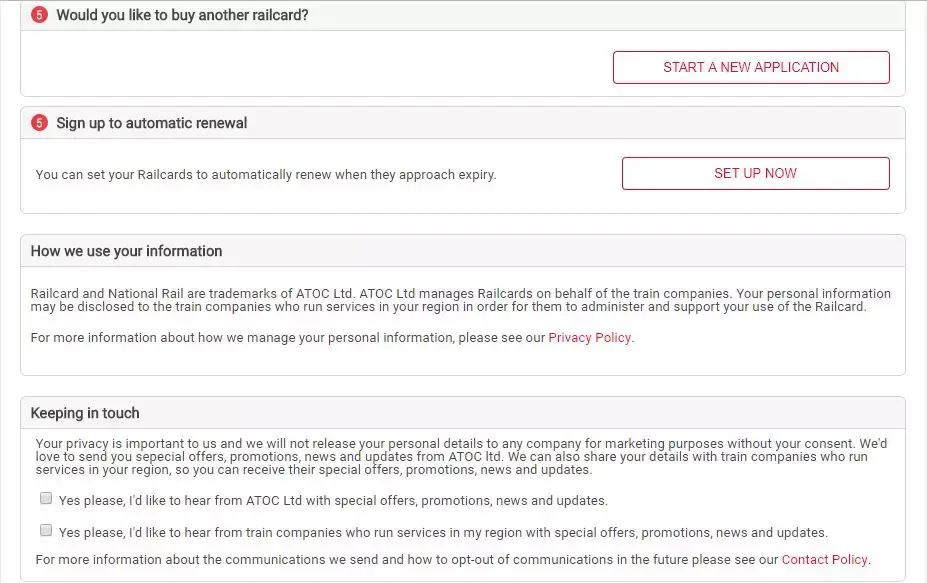Click the red step 5 badge beside automatic renewal
This screenshot has height=583, width=927.
coord(38,123)
